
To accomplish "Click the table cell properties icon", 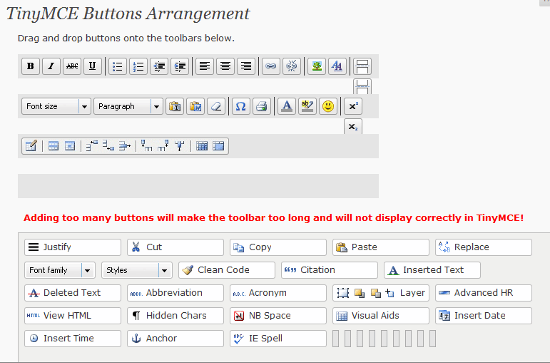I will click(x=70, y=146).
